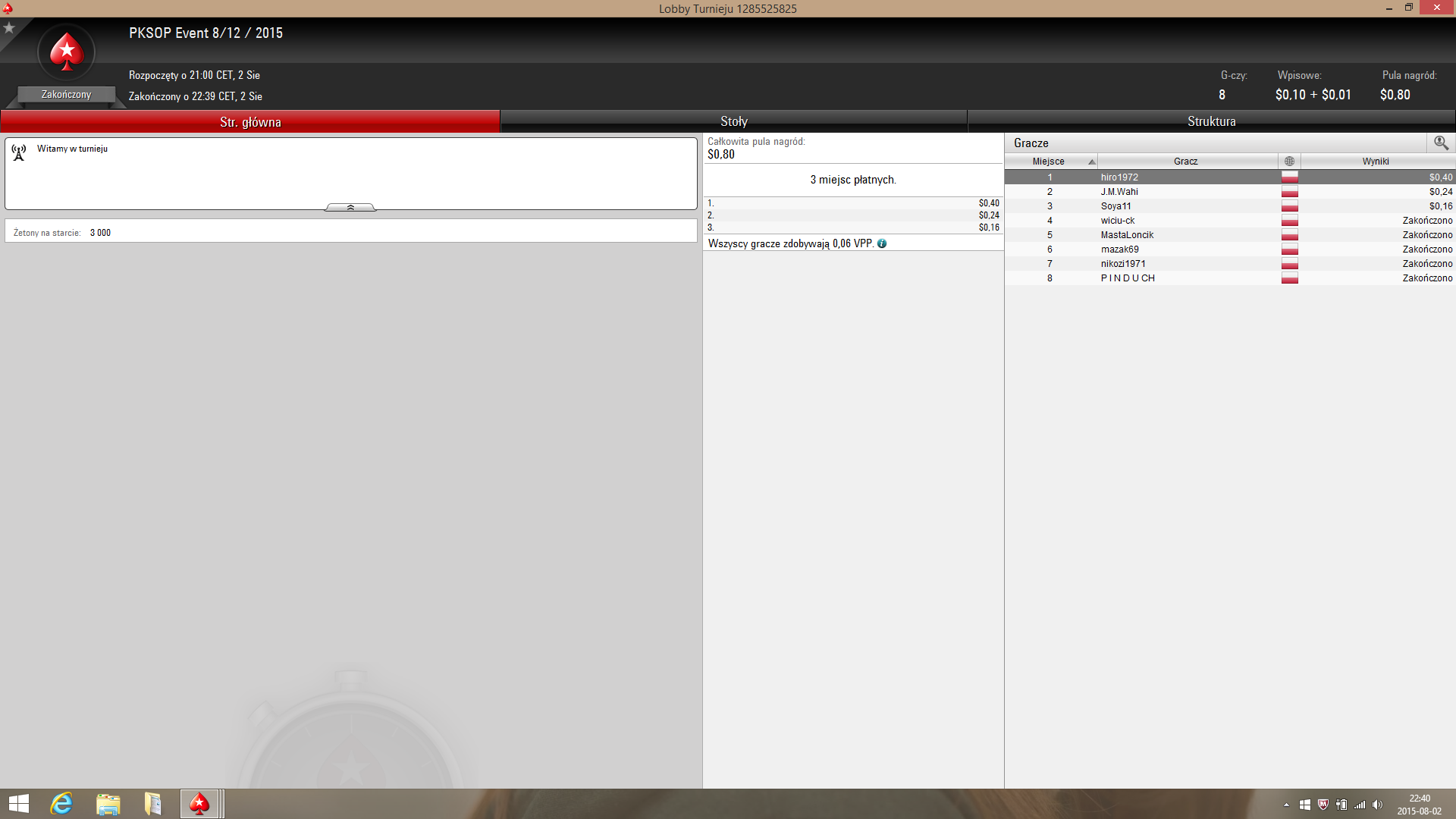
Task: Click the network signal tray icon
Action: (1360, 805)
